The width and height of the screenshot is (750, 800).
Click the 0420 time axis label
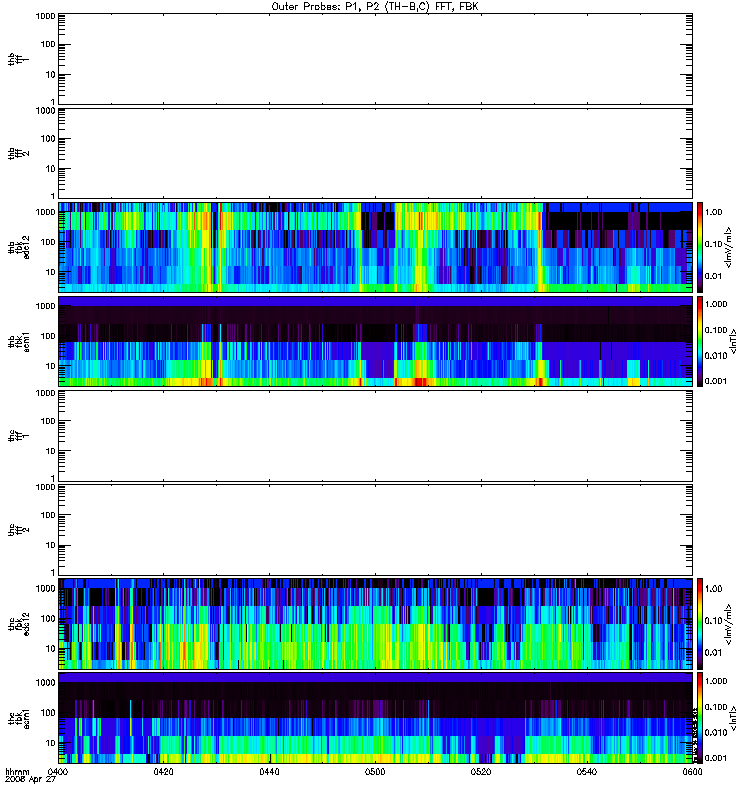(x=163, y=772)
